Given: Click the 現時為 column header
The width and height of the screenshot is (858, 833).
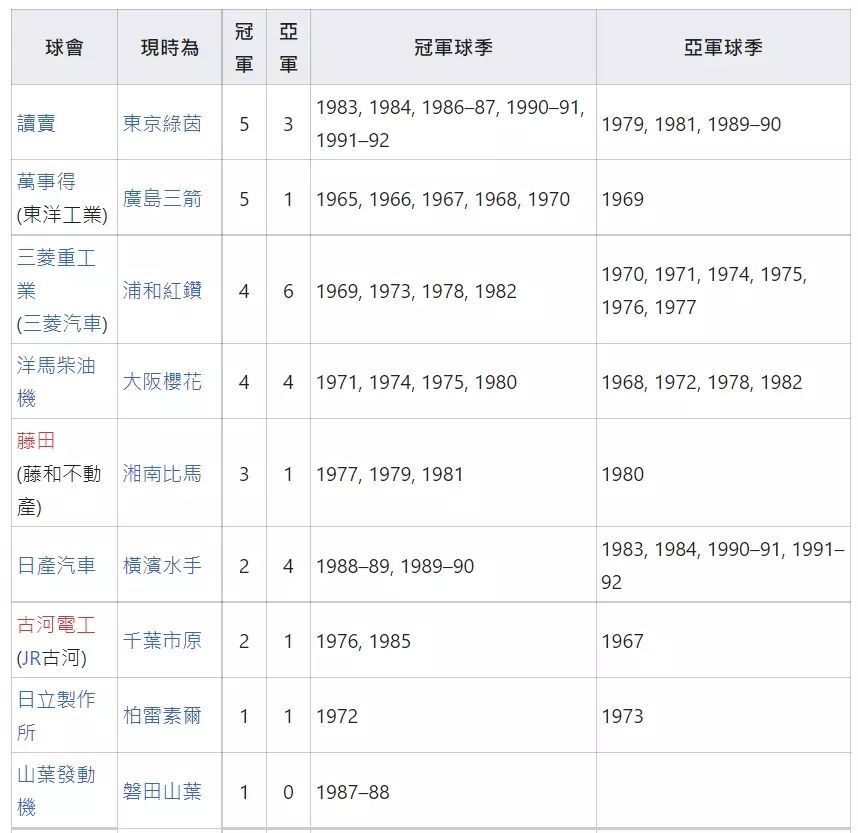Looking at the screenshot, I should 170,48.
